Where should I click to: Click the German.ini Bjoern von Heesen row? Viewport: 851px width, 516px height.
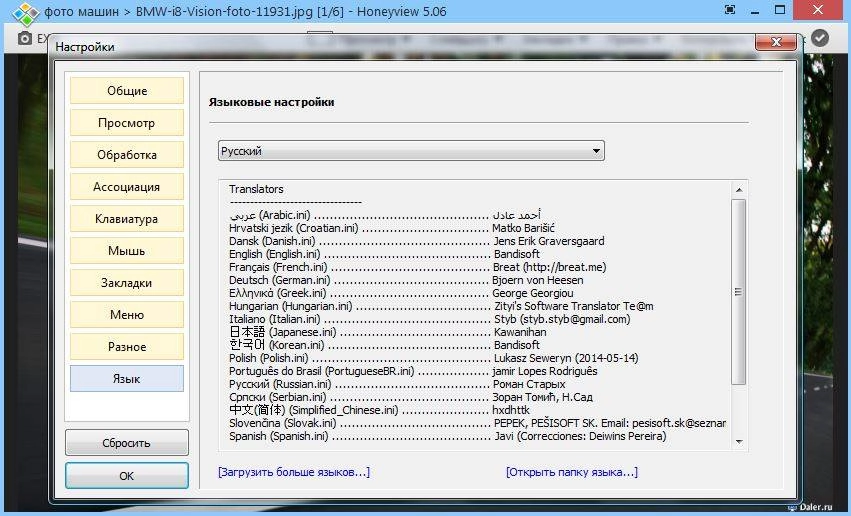click(x=406, y=280)
